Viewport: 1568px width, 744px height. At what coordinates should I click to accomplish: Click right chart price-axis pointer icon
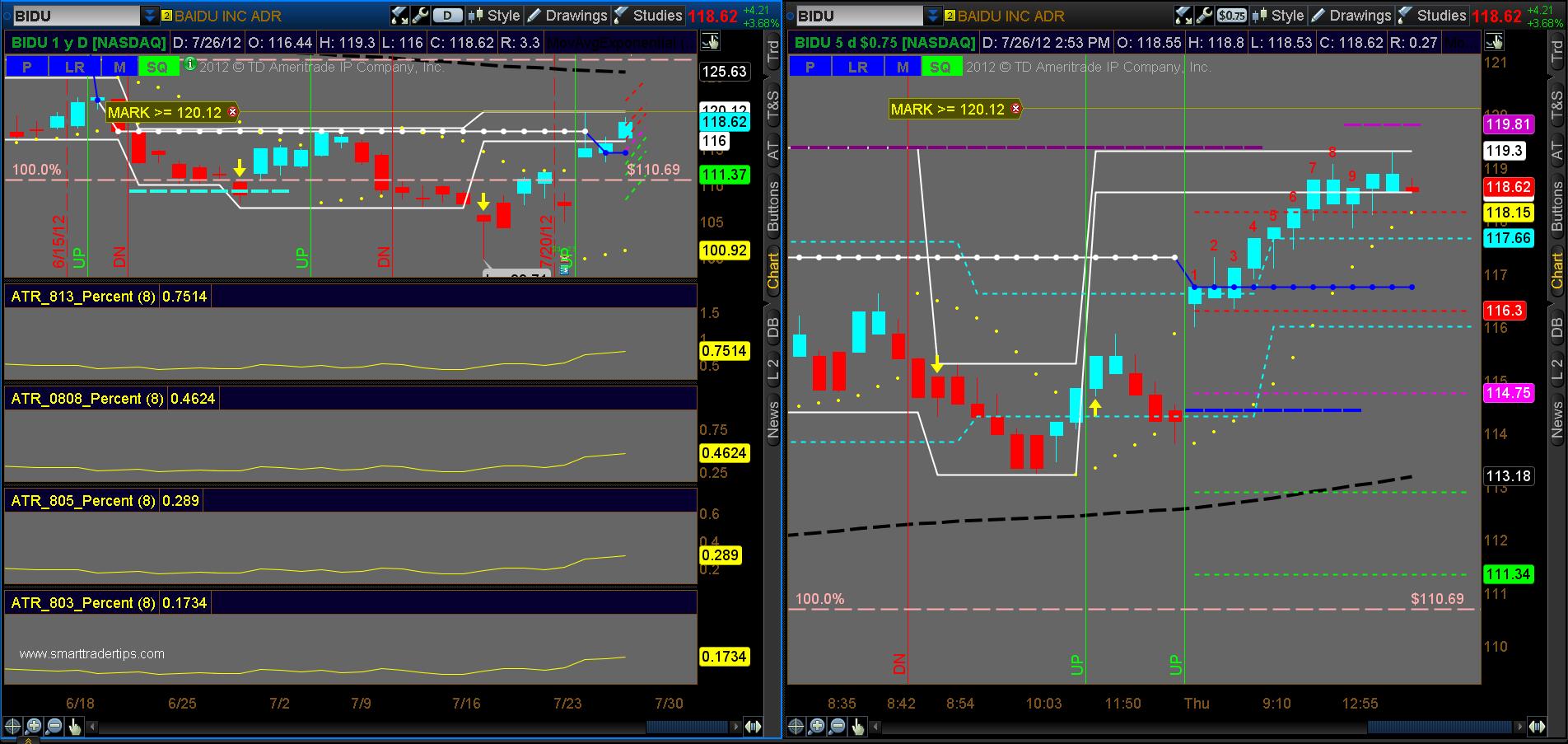1494,42
